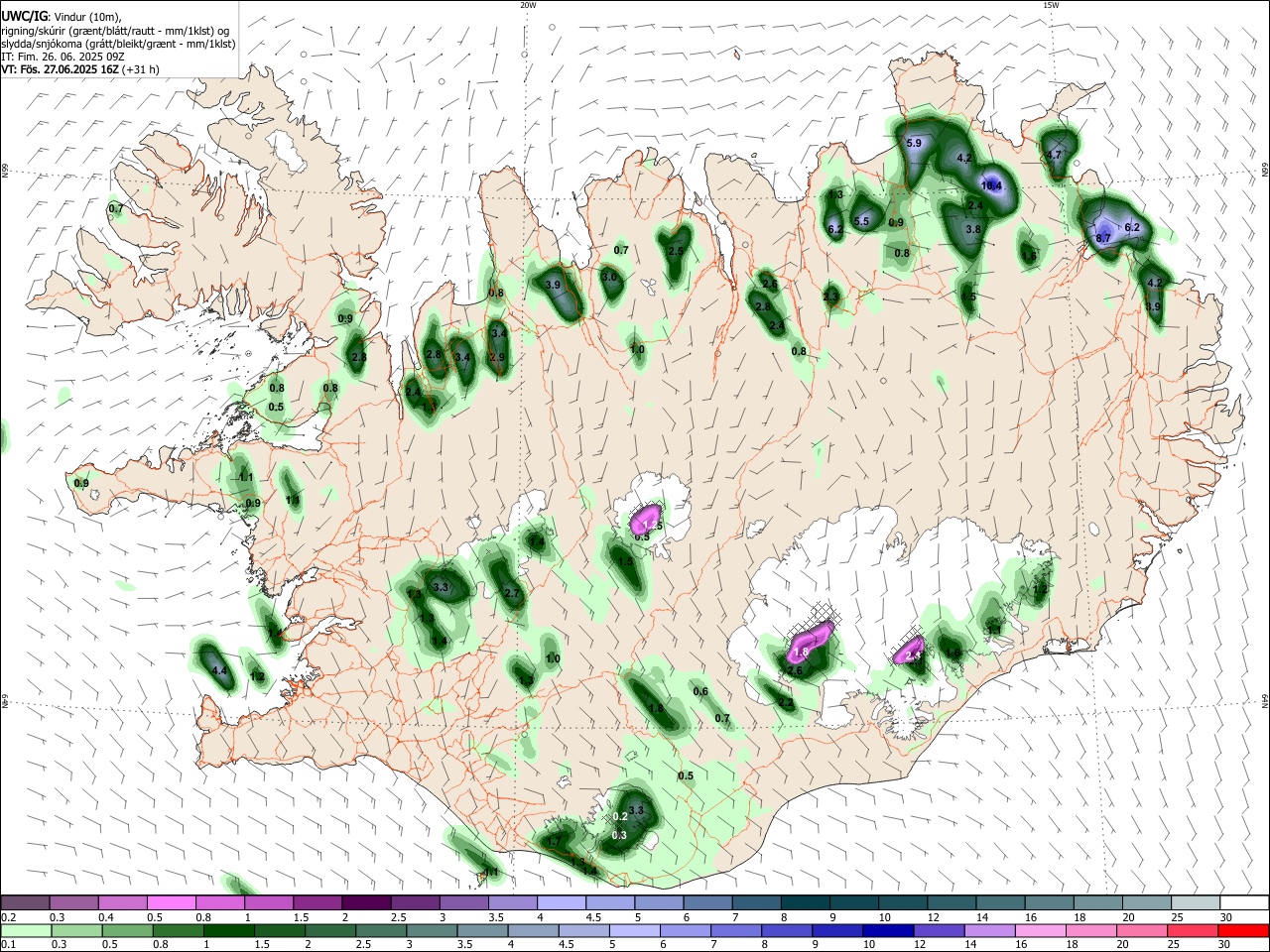Click the darkest green swatch between 1 and 1.5
The image size is (1270, 952).
[x=228, y=930]
